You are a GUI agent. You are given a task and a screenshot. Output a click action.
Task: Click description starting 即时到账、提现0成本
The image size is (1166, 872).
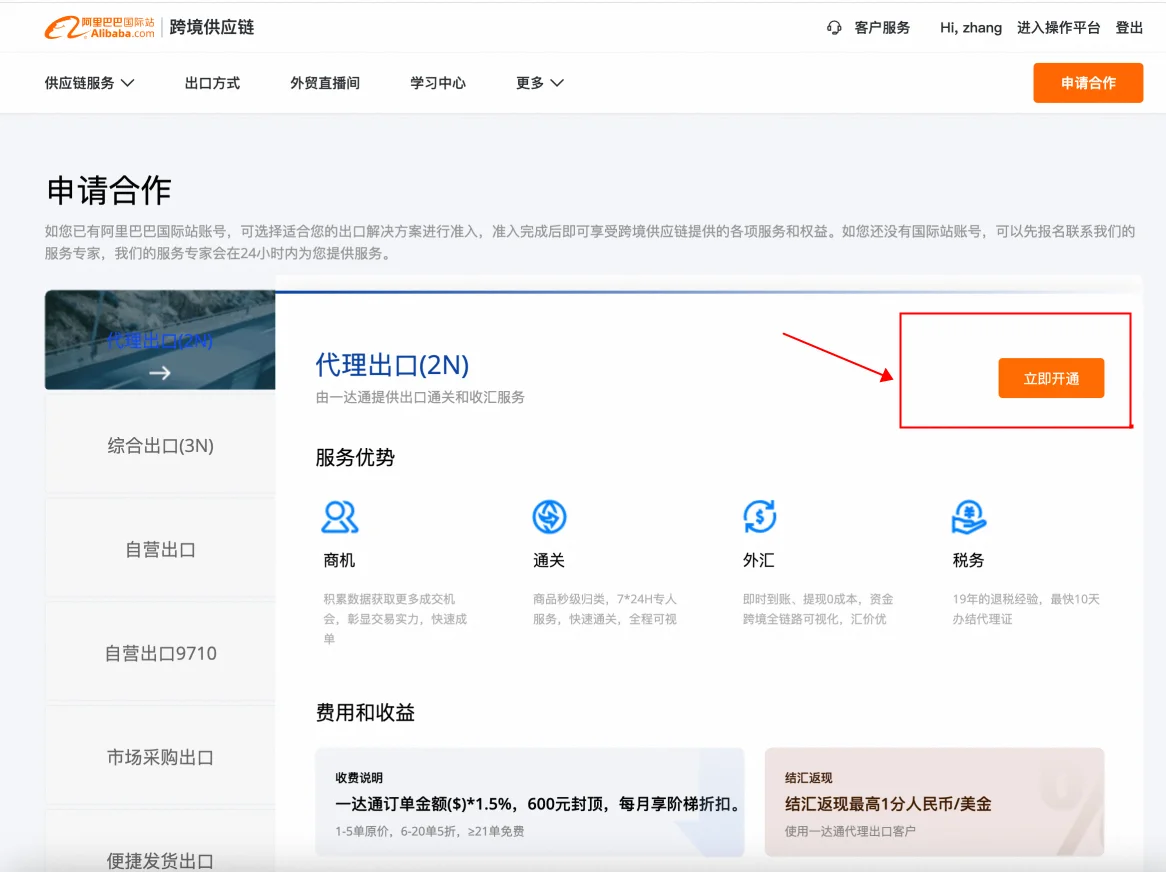[x=818, y=609]
